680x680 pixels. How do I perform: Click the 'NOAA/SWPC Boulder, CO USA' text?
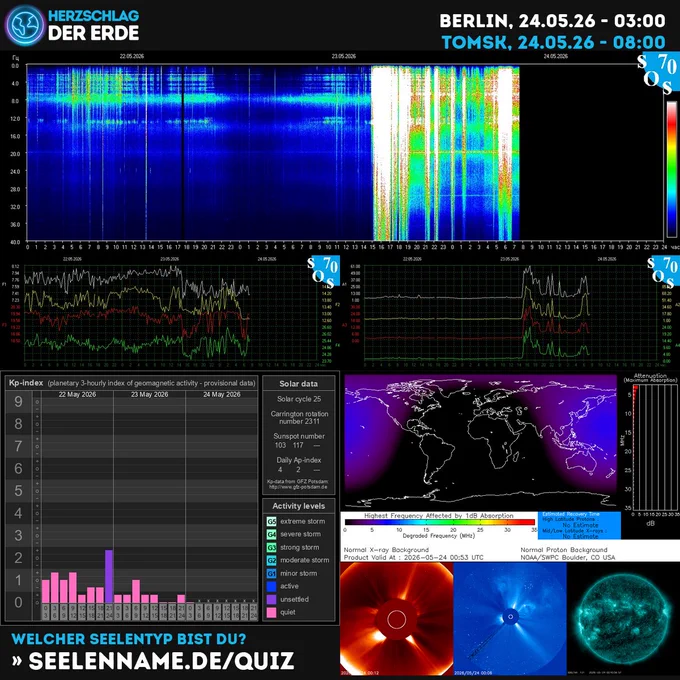[568, 558]
